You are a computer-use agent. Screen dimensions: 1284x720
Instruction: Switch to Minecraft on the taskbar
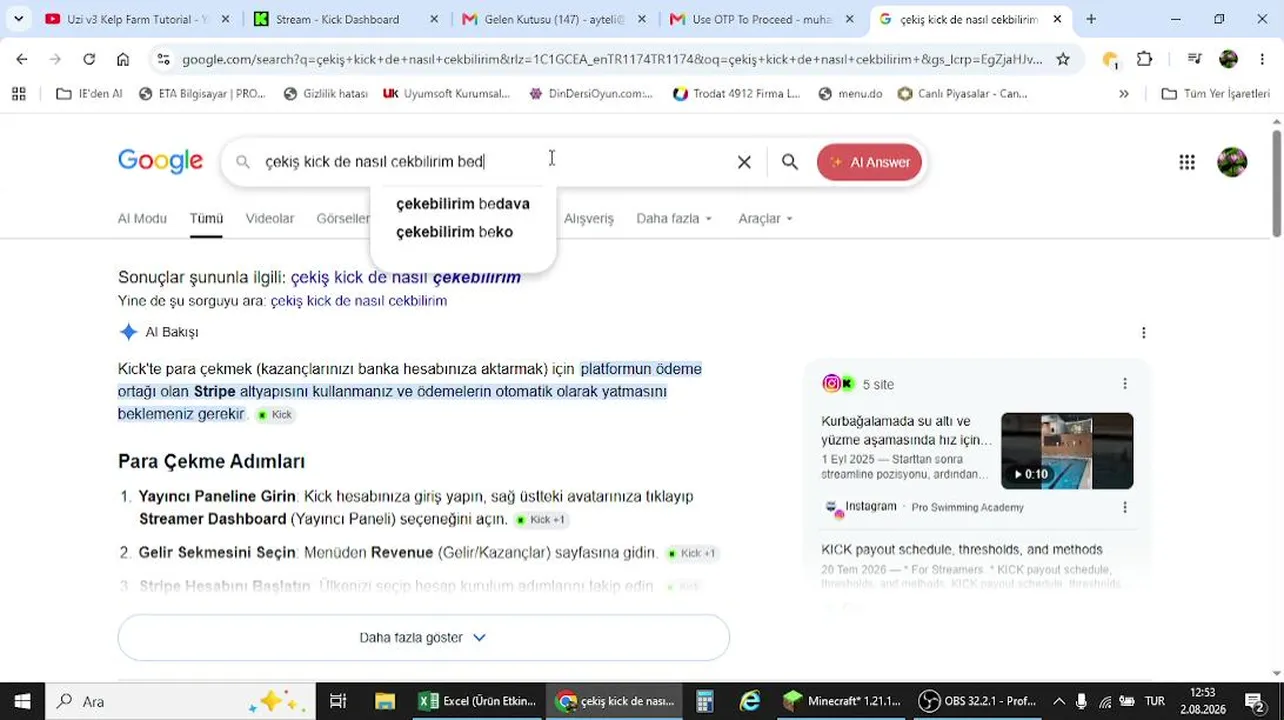(842, 701)
